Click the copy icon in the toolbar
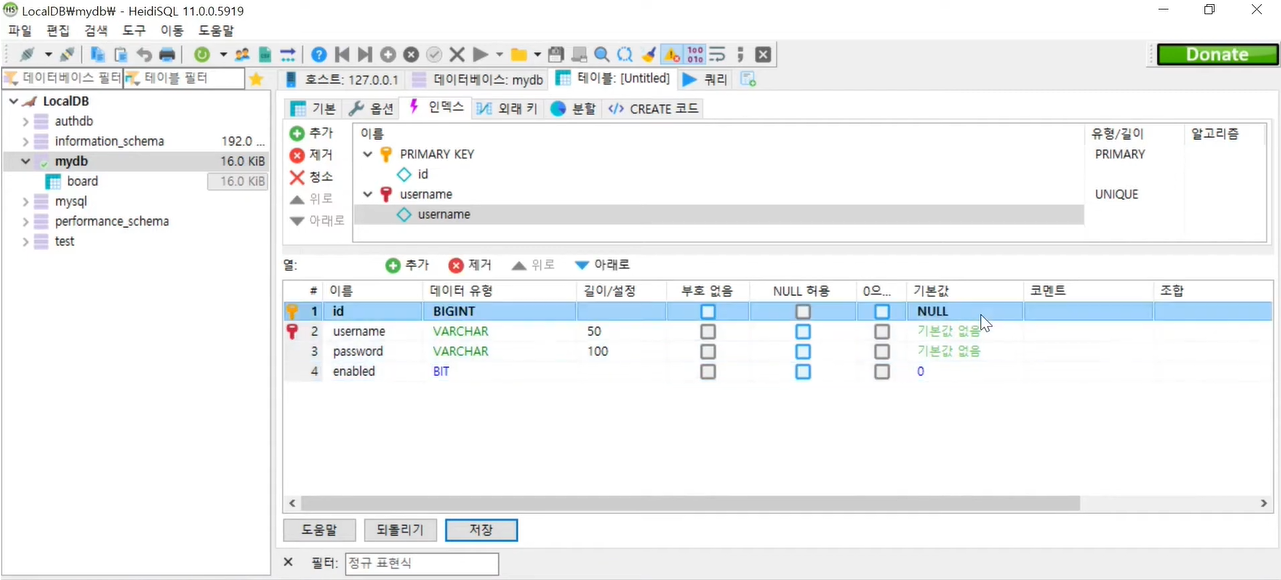Viewport: 1281px width, 580px height. pos(97,54)
